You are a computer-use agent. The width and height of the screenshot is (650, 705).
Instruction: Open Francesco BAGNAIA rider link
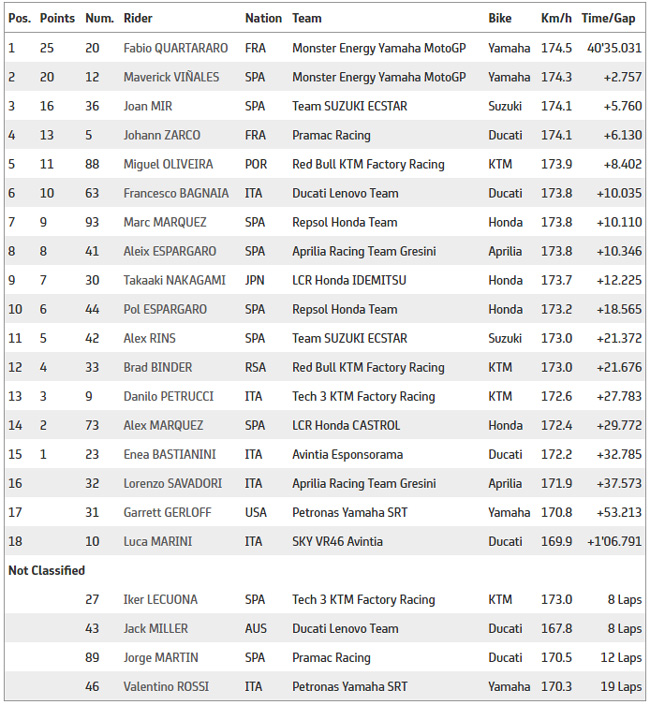coord(176,193)
